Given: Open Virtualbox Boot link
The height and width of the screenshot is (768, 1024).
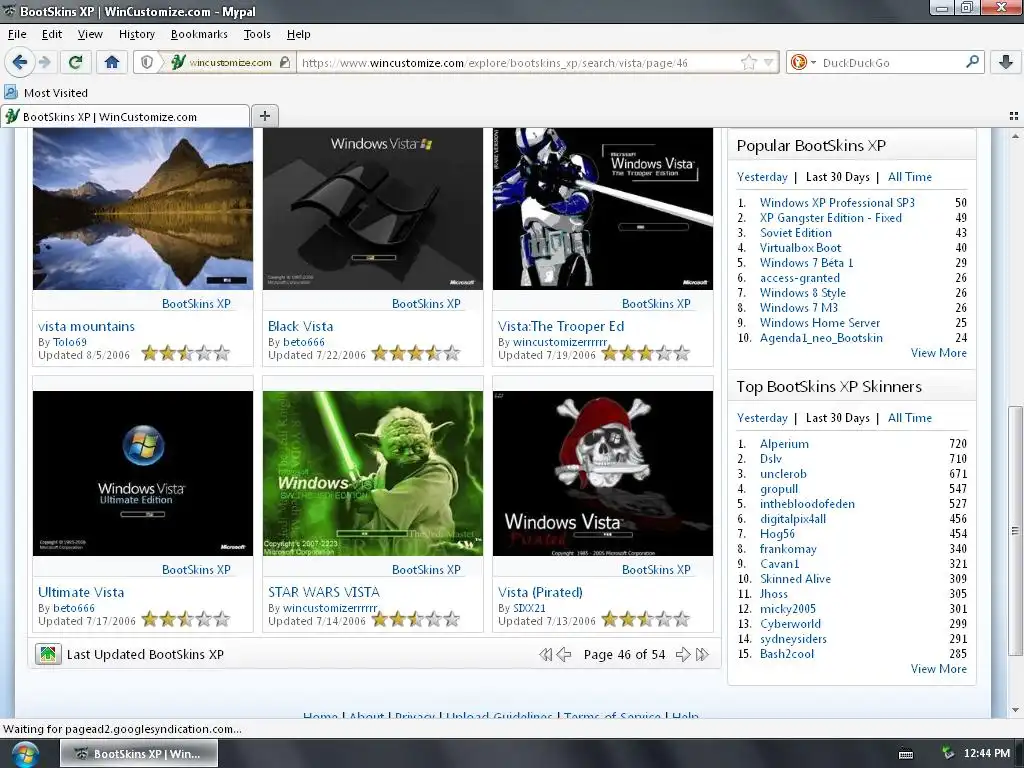Looking at the screenshot, I should [800, 248].
